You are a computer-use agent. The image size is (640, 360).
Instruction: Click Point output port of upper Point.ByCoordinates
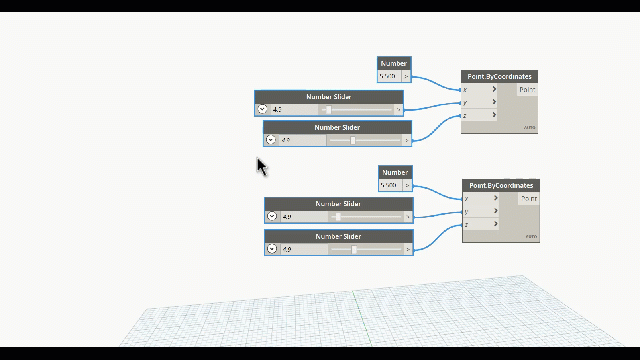tap(527, 89)
